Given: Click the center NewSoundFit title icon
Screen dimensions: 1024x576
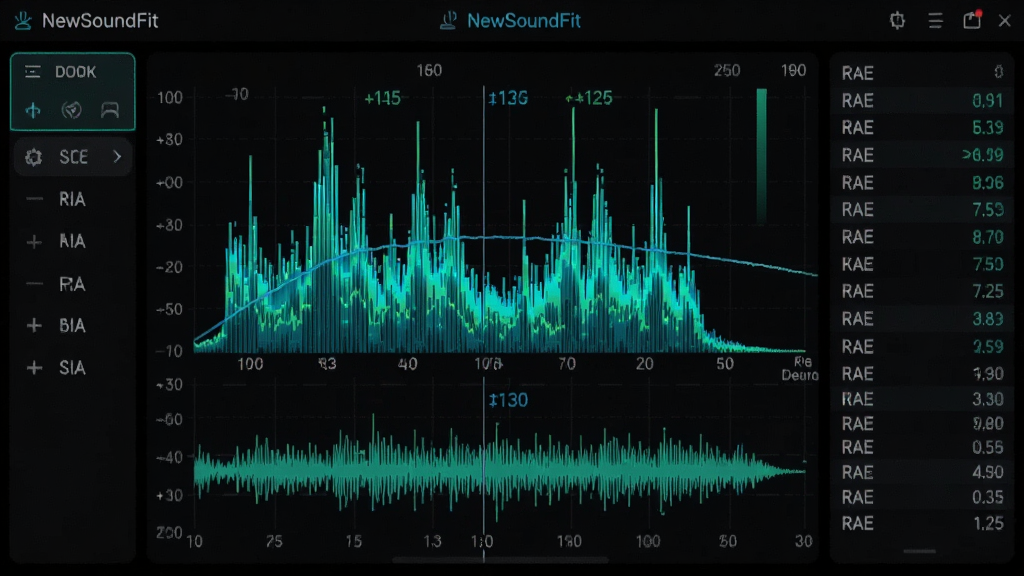Looking at the screenshot, I should coord(448,21).
